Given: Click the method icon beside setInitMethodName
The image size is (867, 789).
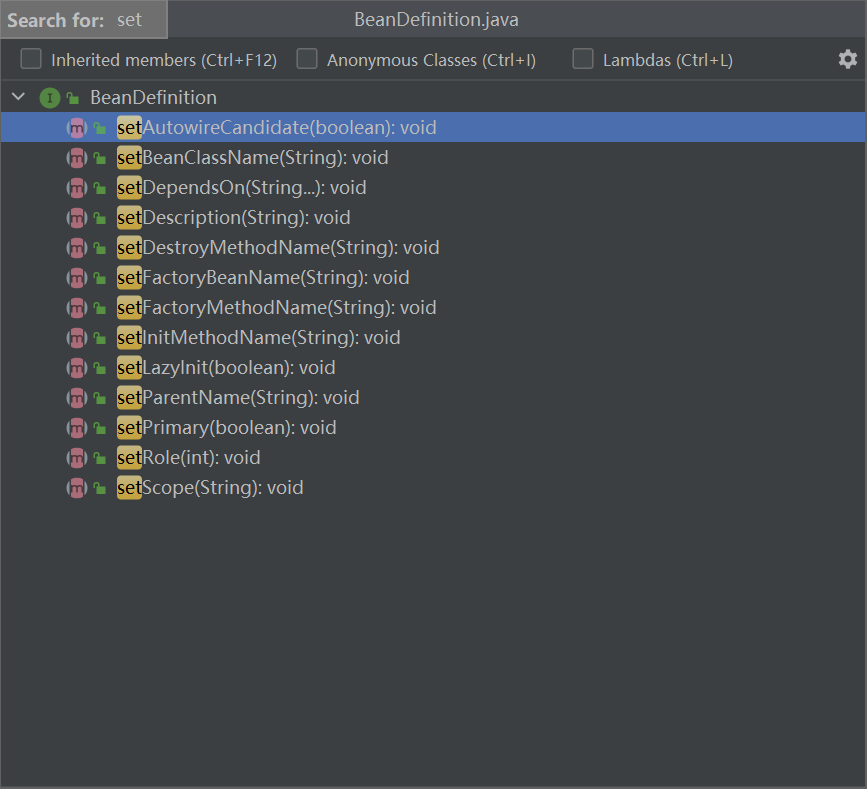Looking at the screenshot, I should tap(77, 338).
